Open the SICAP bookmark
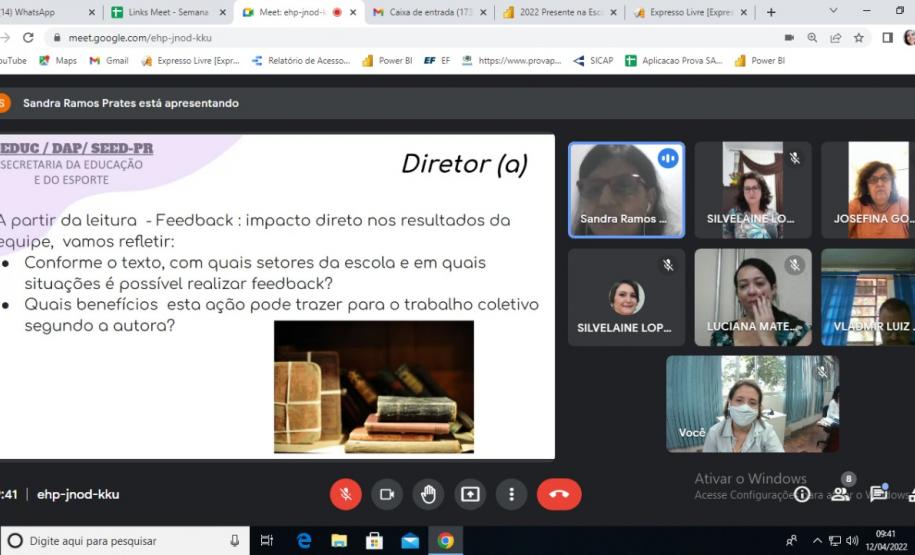The image size is (915, 555). [x=593, y=61]
